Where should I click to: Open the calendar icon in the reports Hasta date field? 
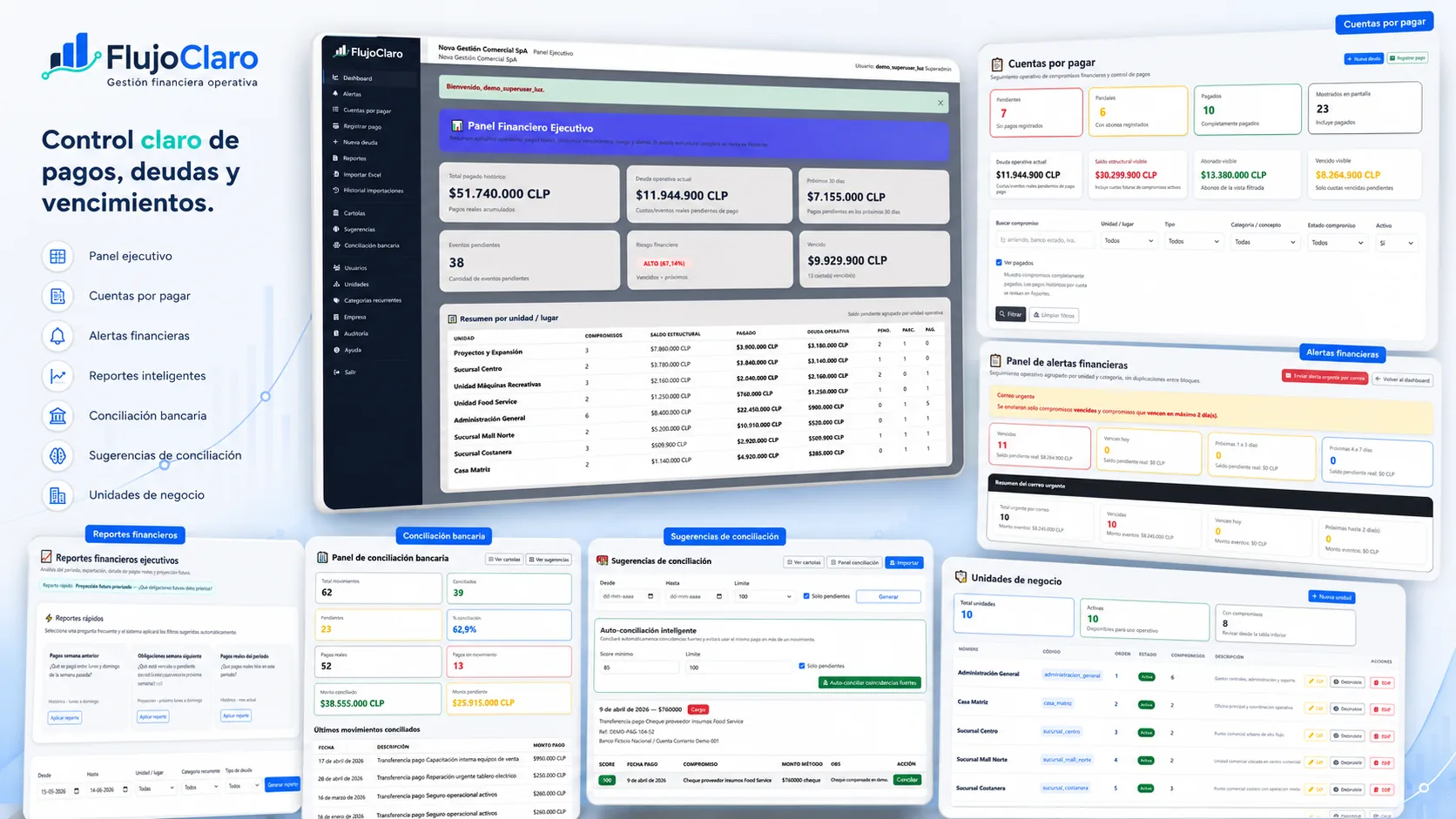pyautogui.click(x=125, y=789)
